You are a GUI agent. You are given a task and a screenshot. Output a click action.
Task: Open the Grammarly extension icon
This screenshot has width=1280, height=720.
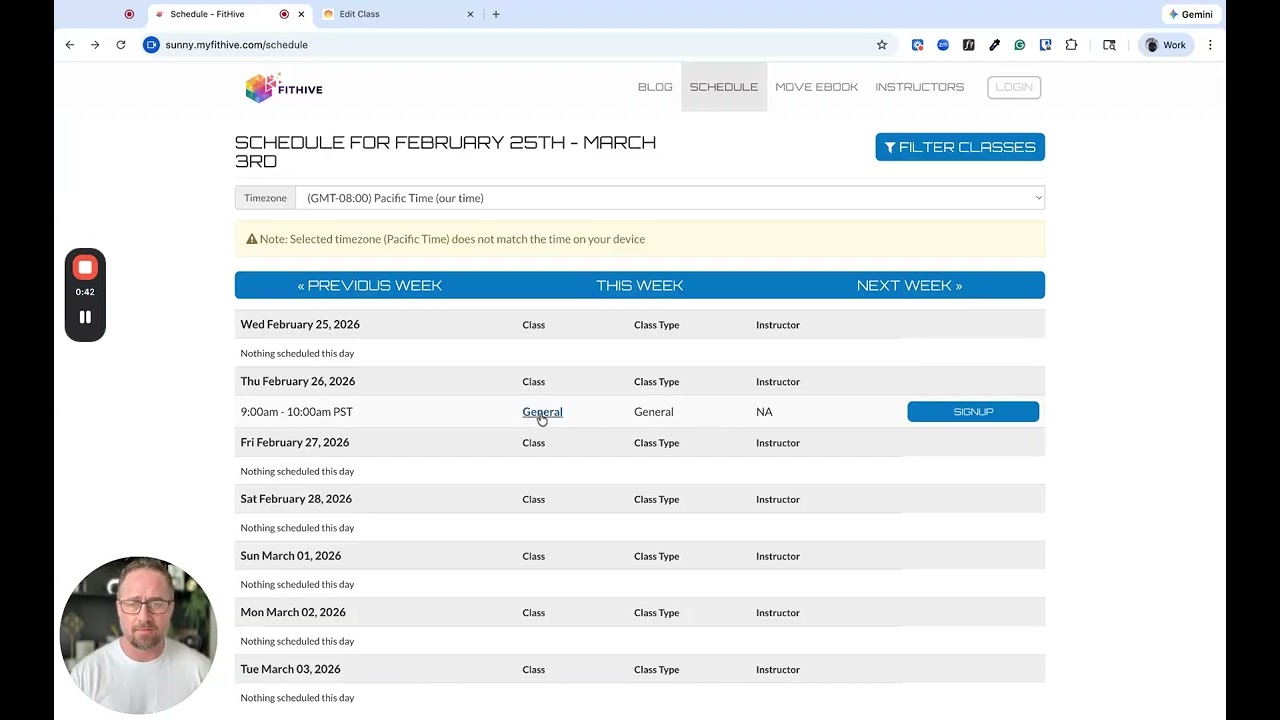[x=1020, y=45]
